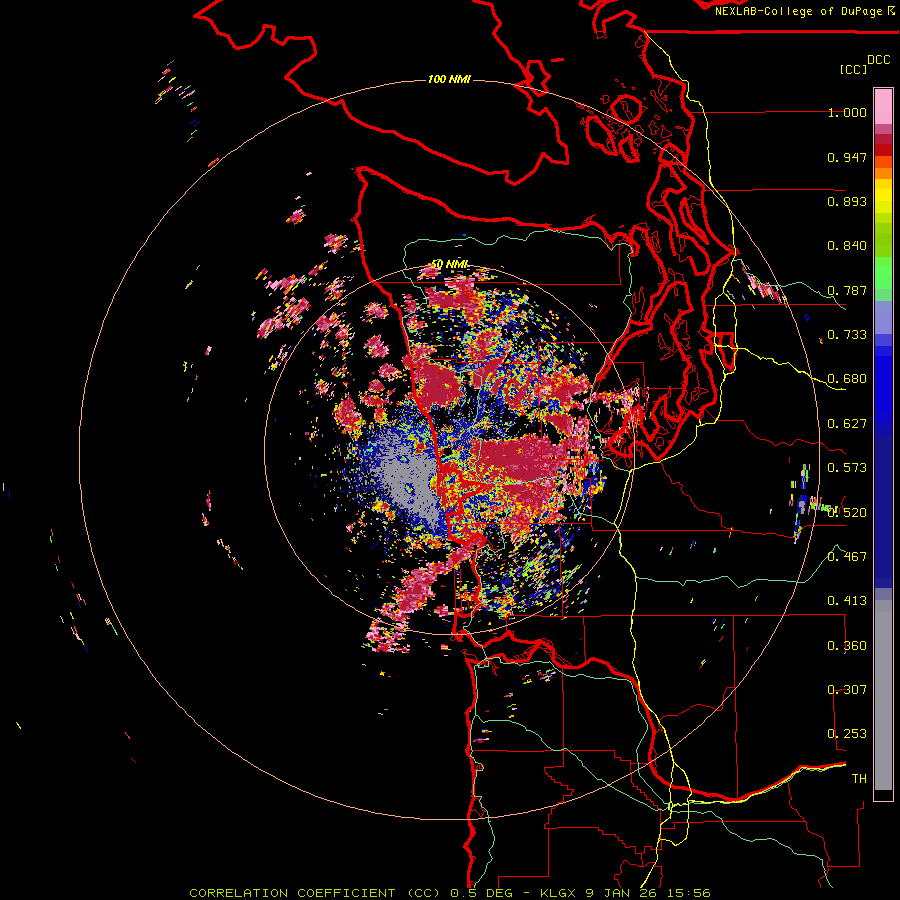Click the 0.733 scale value
Image resolution: width=900 pixels, height=900 pixels.
click(x=847, y=335)
